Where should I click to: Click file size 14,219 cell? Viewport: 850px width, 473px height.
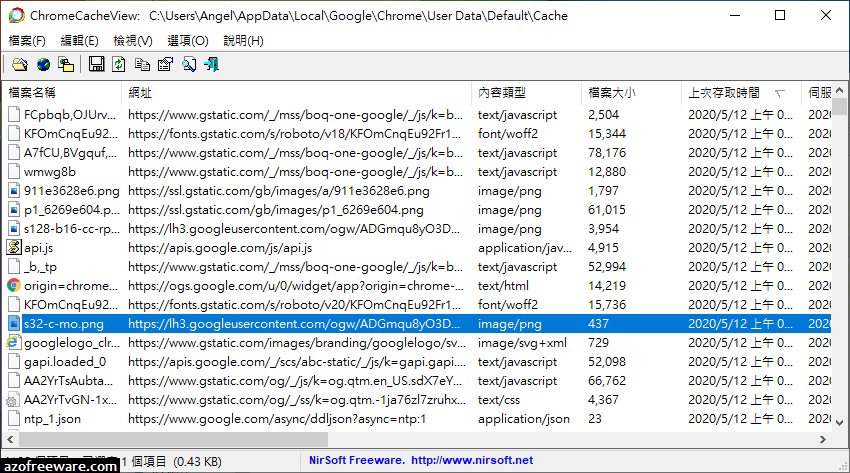(x=607, y=286)
